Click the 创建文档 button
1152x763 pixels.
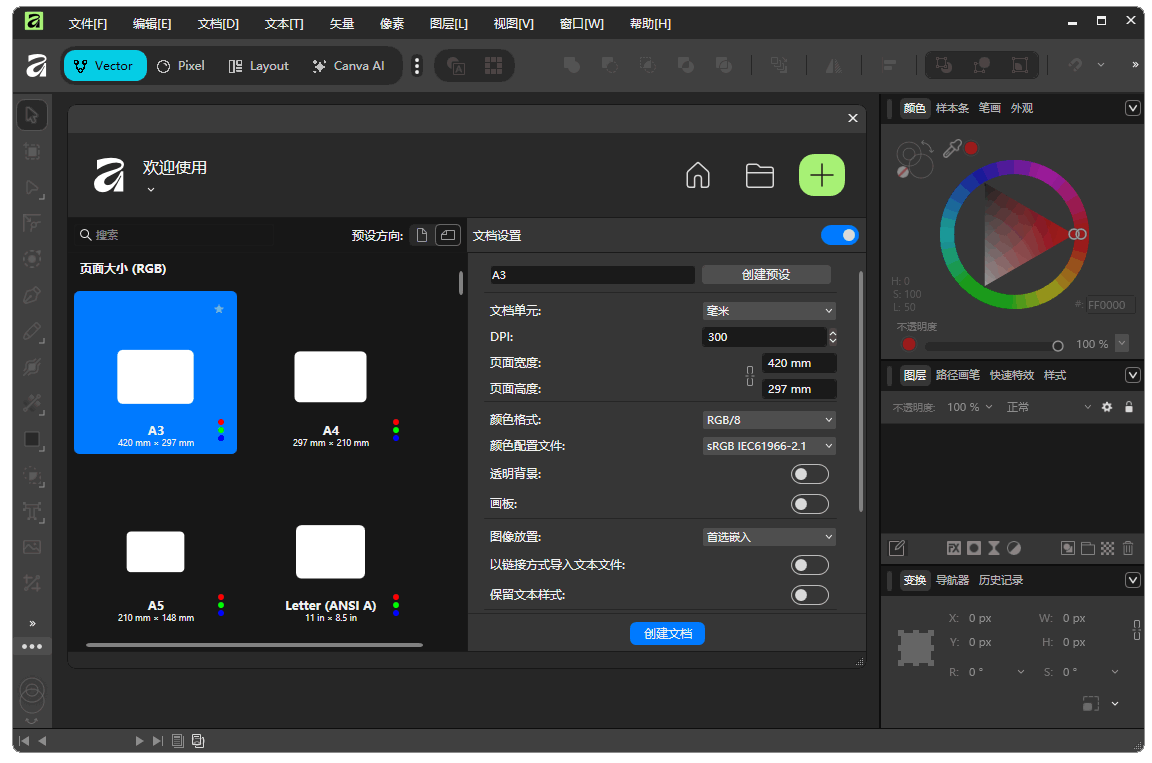pyautogui.click(x=667, y=633)
